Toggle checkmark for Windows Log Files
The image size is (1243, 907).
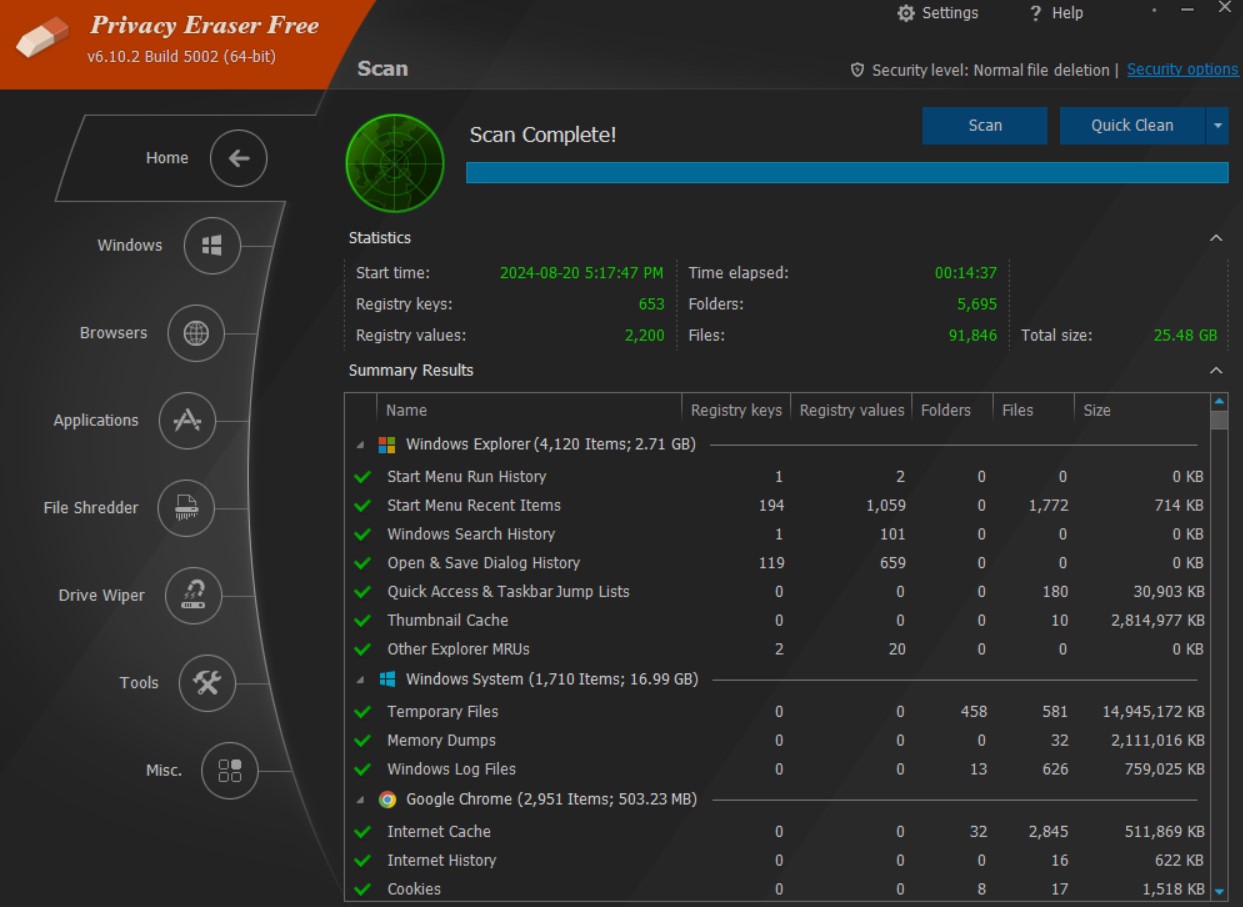(363, 770)
